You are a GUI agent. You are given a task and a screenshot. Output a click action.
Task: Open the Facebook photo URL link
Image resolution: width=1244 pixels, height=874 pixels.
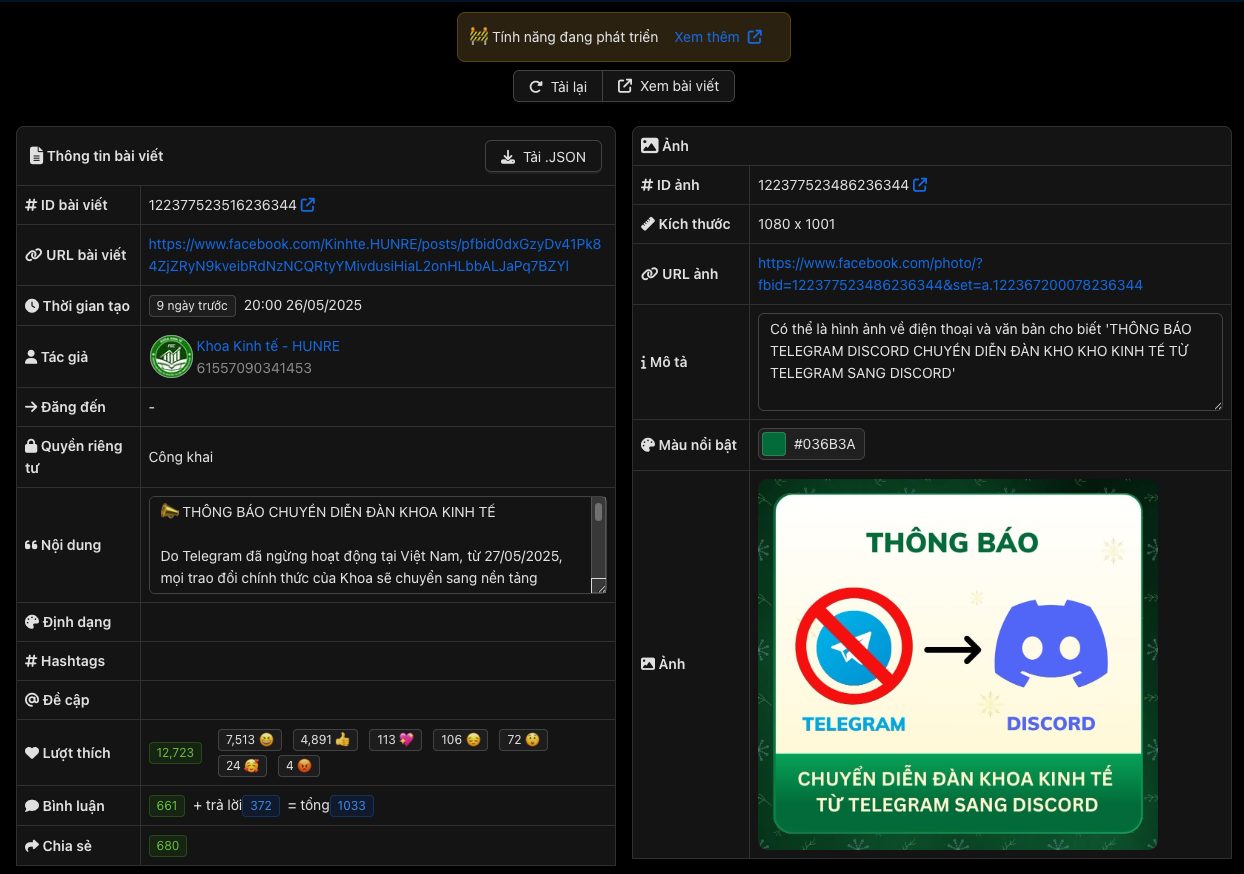click(x=950, y=274)
